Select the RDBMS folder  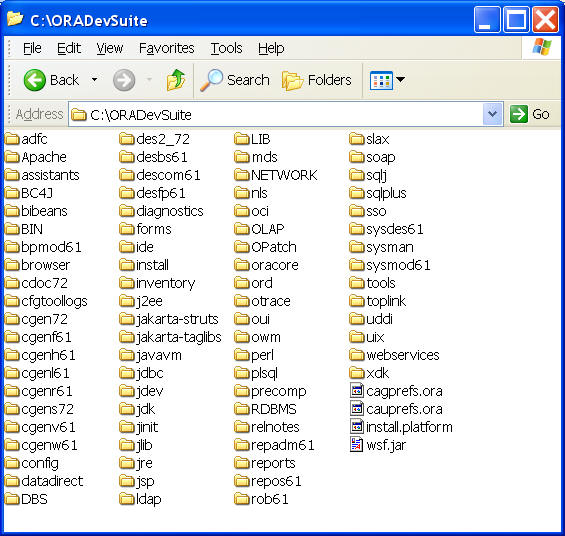click(x=265, y=409)
